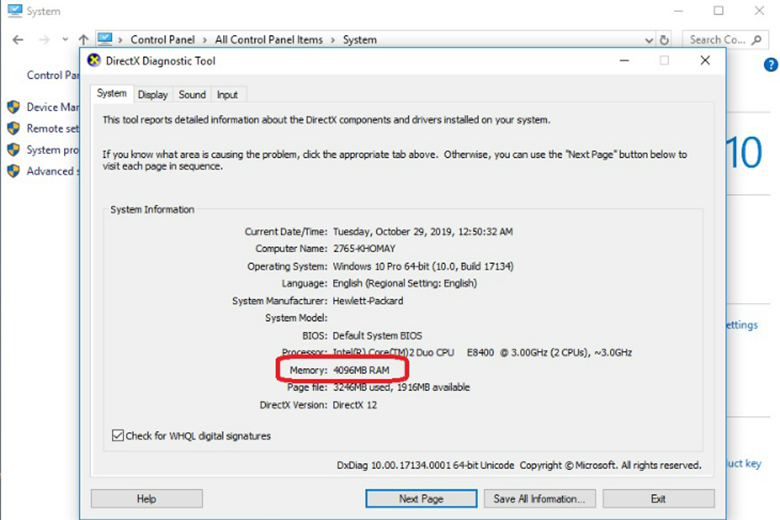Click the shield icon beside Remote settings
Image resolution: width=780 pixels, height=520 pixels.
point(14,128)
